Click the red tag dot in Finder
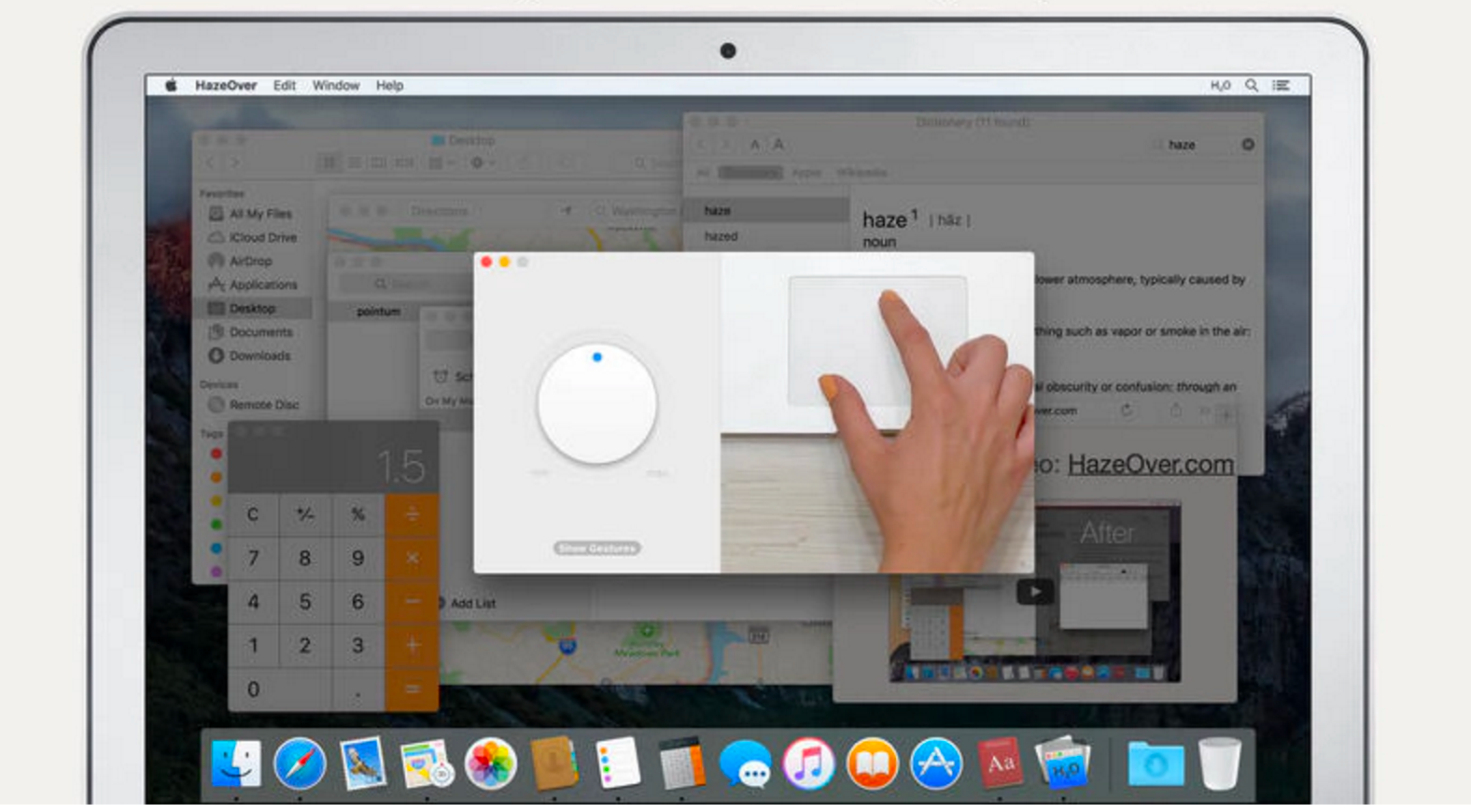The height and width of the screenshot is (812, 1471). click(x=217, y=454)
